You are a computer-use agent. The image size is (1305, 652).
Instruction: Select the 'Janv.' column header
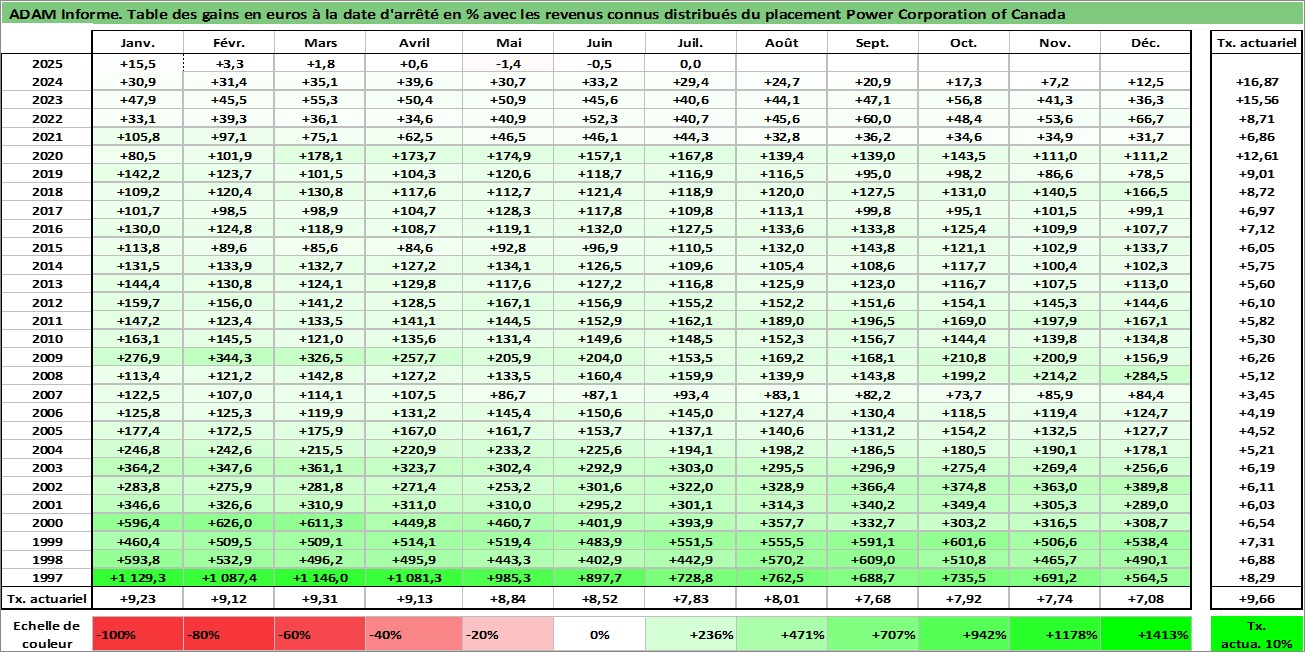pos(137,44)
